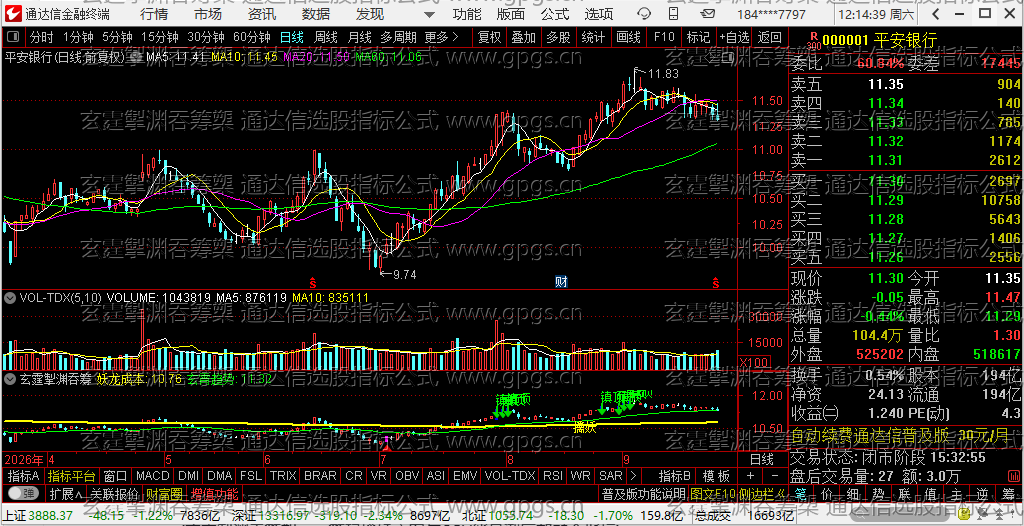Open the 行情 menu
Image resolution: width=1024 pixels, height=526 pixels.
tap(153, 14)
